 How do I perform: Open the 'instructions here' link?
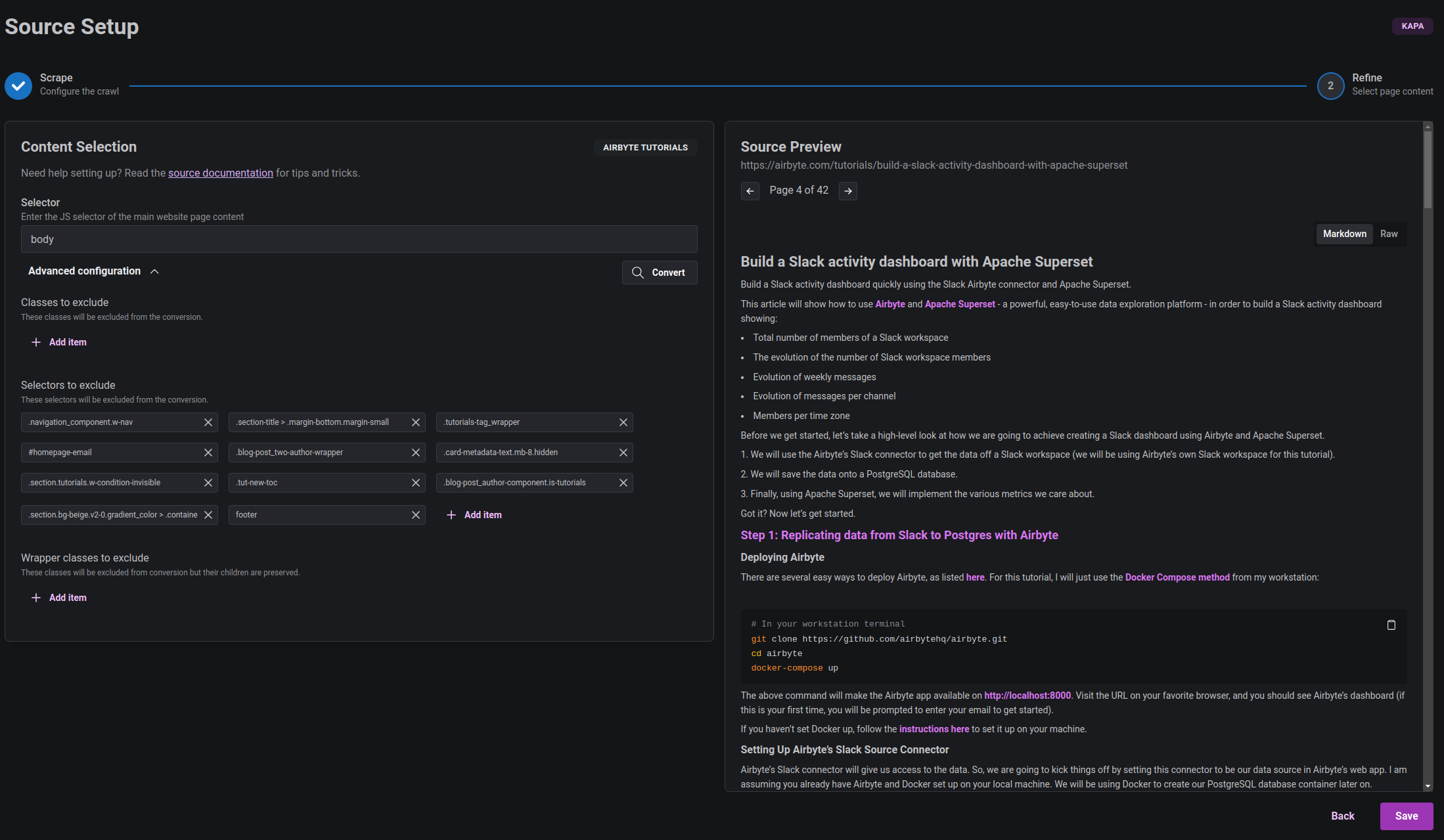click(x=934, y=729)
